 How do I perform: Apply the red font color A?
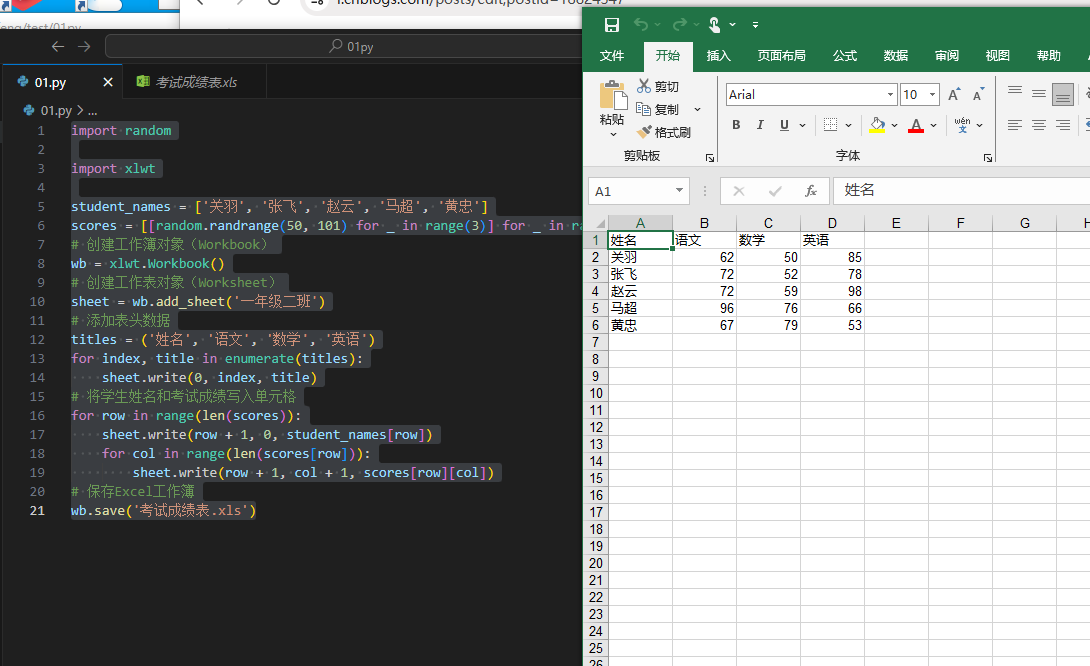coord(916,125)
